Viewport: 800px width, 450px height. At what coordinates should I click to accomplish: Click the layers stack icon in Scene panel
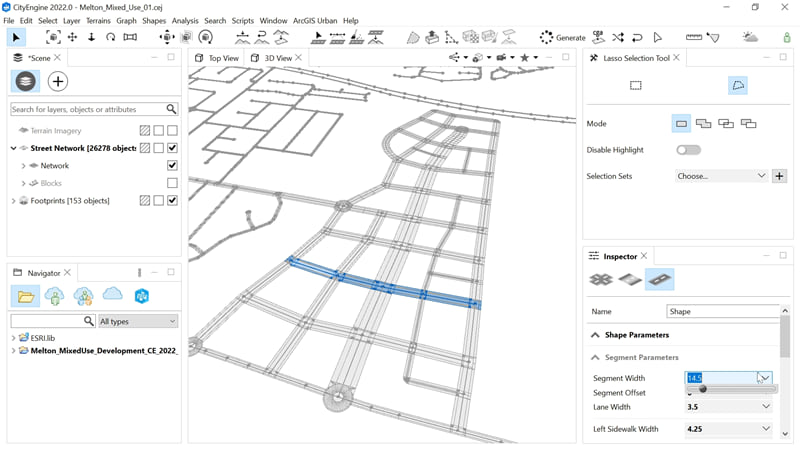[25, 81]
